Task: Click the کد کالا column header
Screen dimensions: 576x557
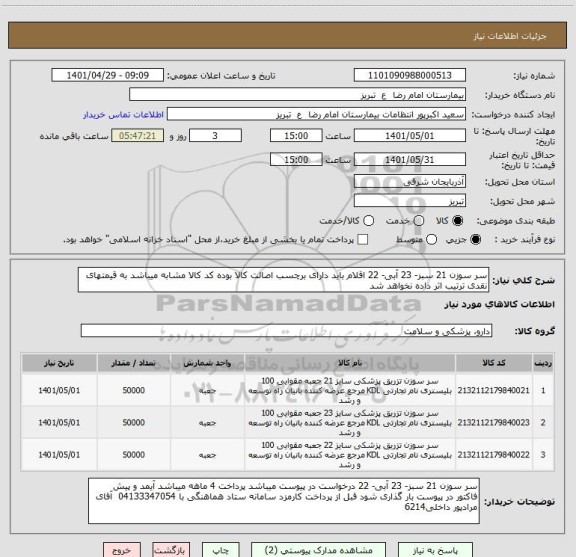Action: tap(494, 363)
